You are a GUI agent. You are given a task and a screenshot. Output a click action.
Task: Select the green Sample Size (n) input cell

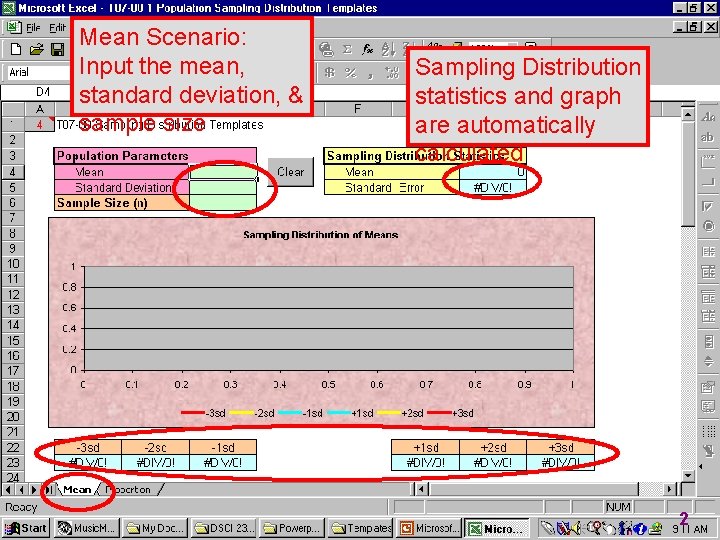pos(223,202)
